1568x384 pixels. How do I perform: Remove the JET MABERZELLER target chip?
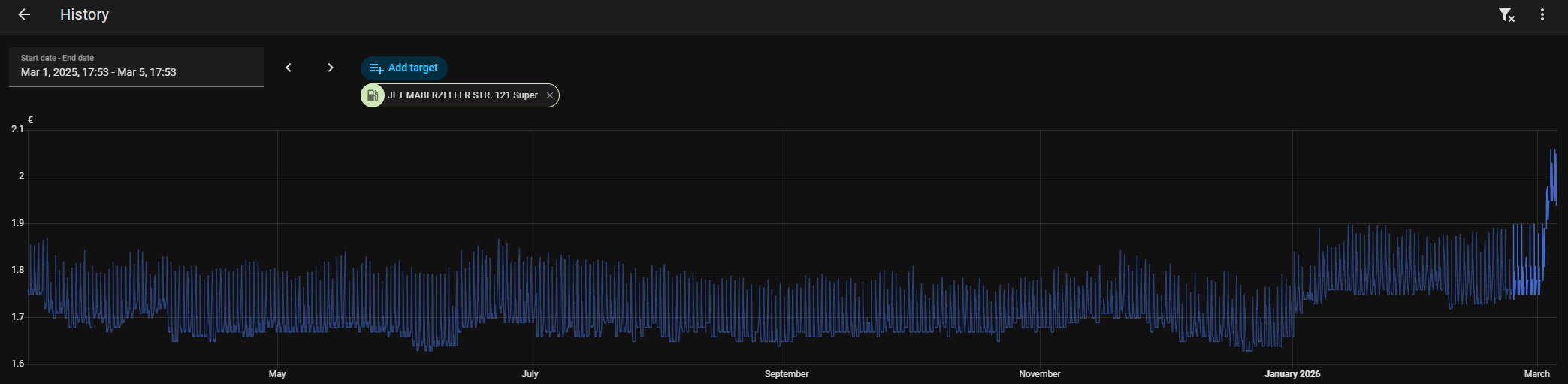[x=550, y=95]
